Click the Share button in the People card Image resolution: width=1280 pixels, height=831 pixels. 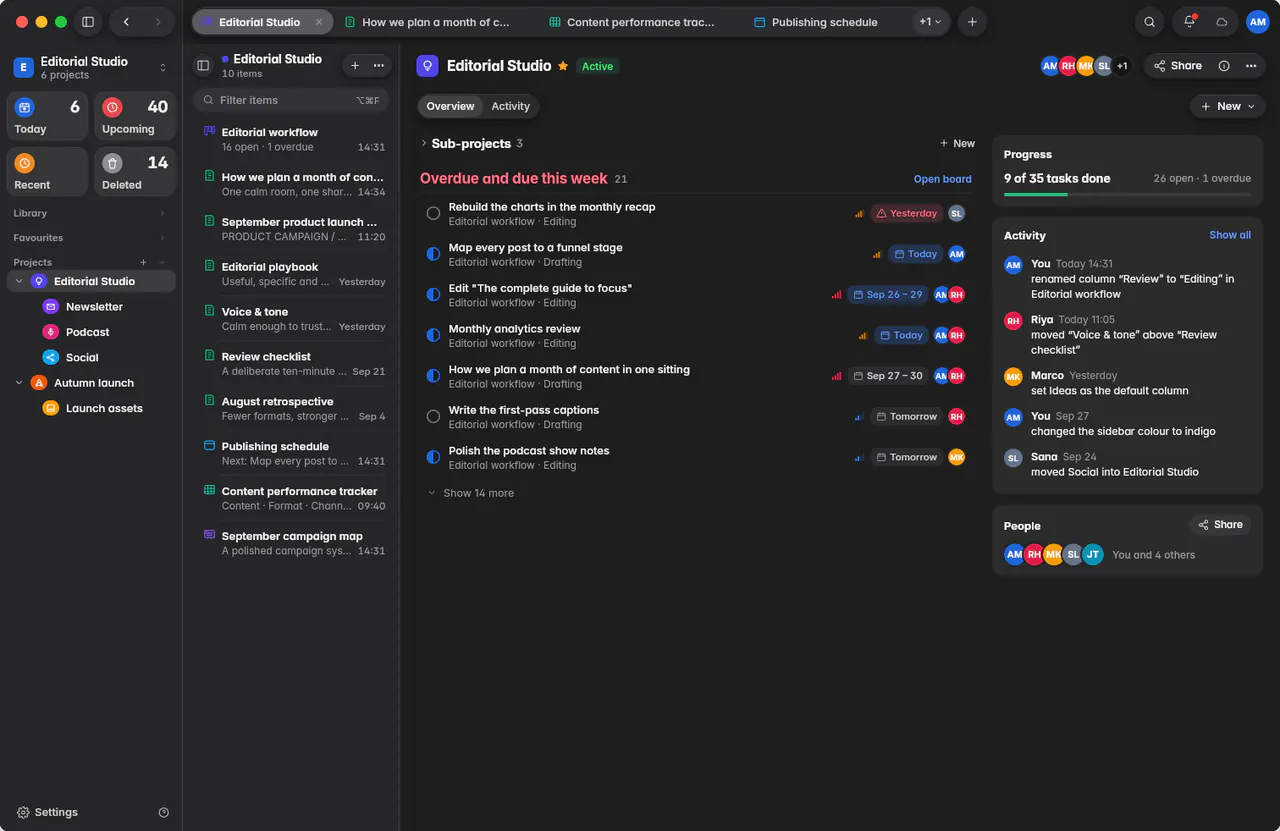tap(1220, 525)
